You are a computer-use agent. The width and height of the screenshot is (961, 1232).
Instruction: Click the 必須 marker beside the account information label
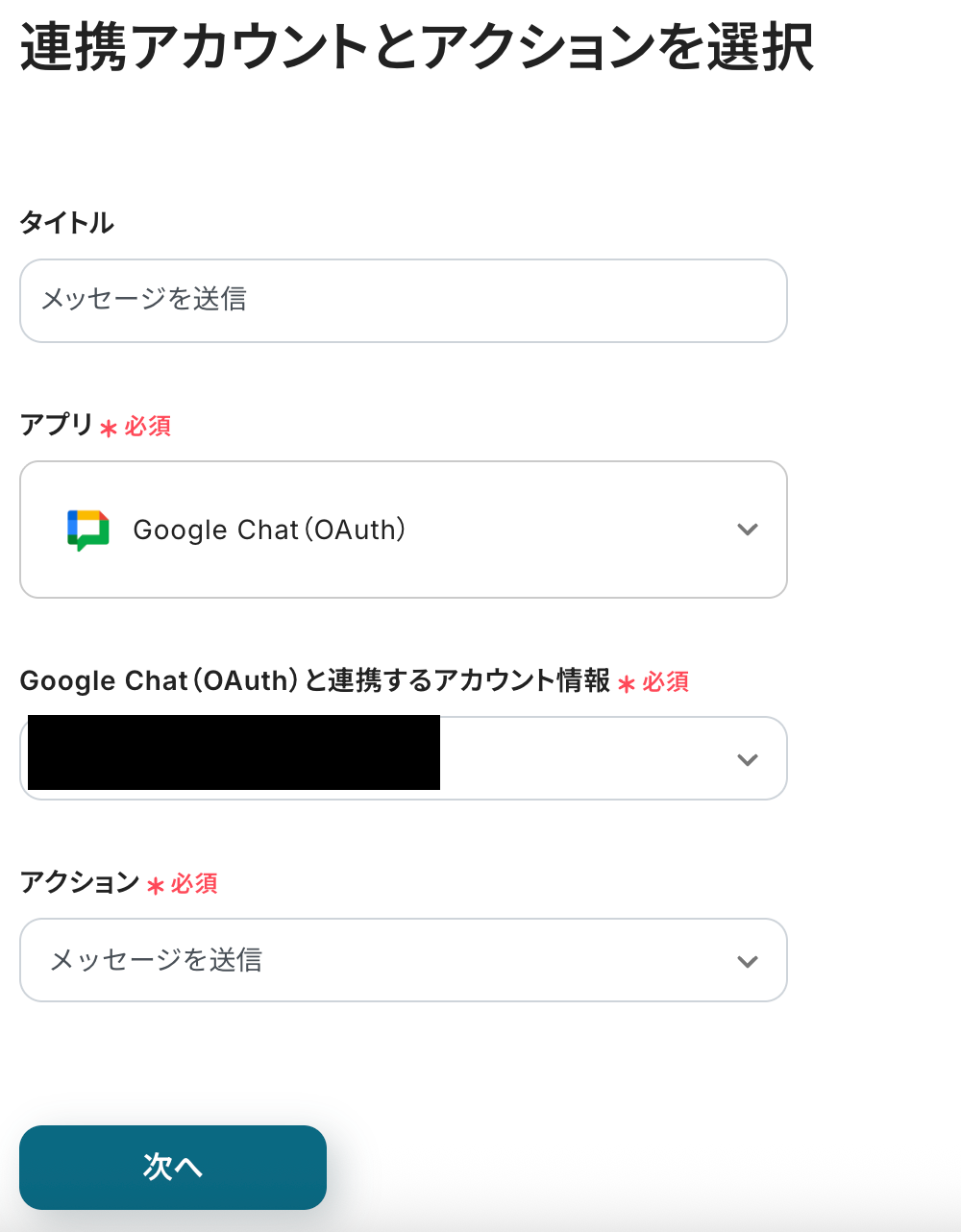pos(666,682)
